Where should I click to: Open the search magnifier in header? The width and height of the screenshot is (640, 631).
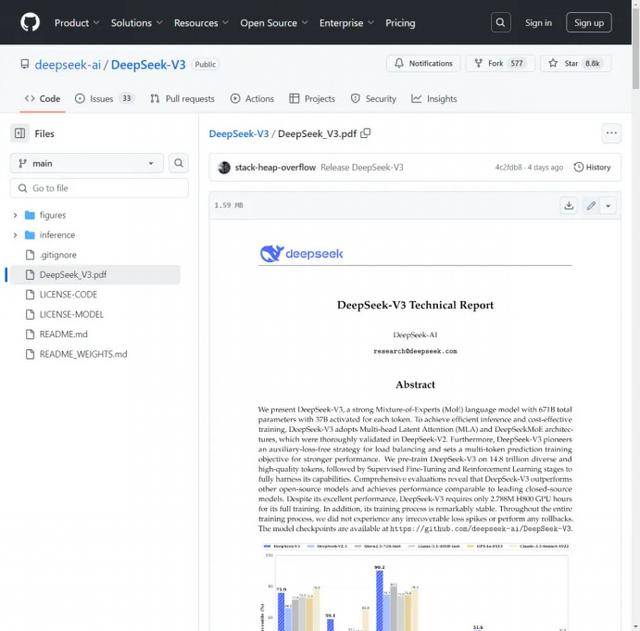click(500, 22)
